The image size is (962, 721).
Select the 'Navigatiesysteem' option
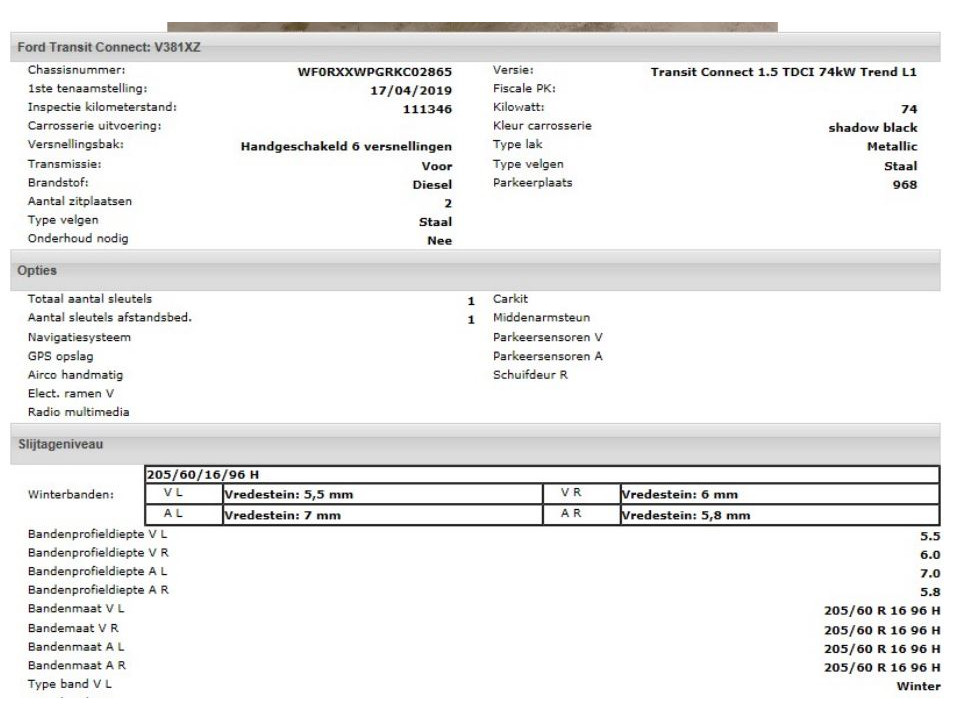click(x=79, y=337)
